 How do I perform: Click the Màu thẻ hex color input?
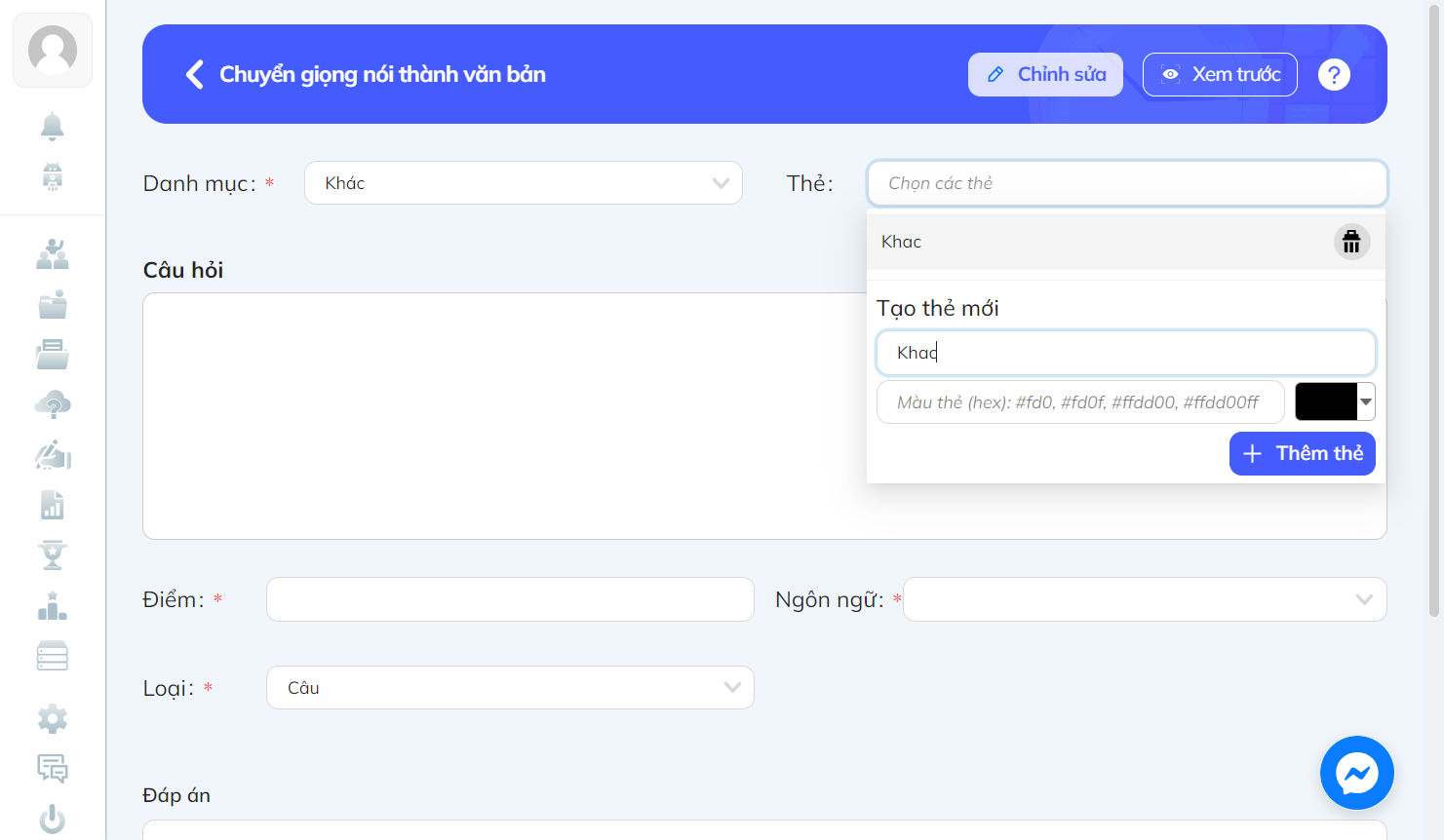point(1080,402)
